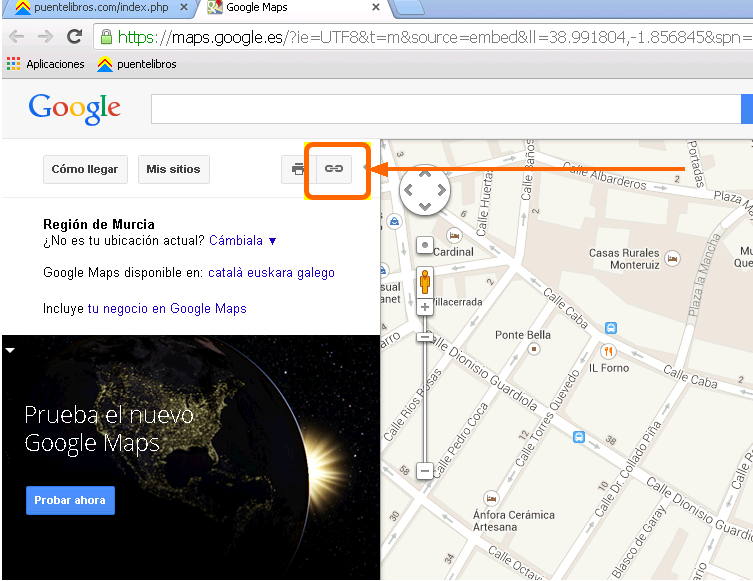
Task: Close the puentelibros.com tab
Action: 183,7
